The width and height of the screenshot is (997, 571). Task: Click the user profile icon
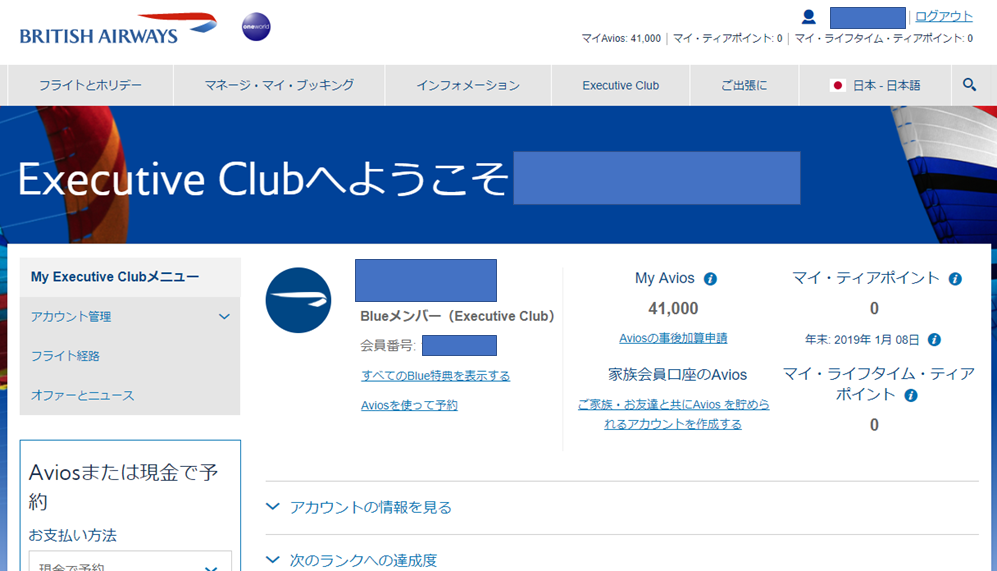coord(808,17)
